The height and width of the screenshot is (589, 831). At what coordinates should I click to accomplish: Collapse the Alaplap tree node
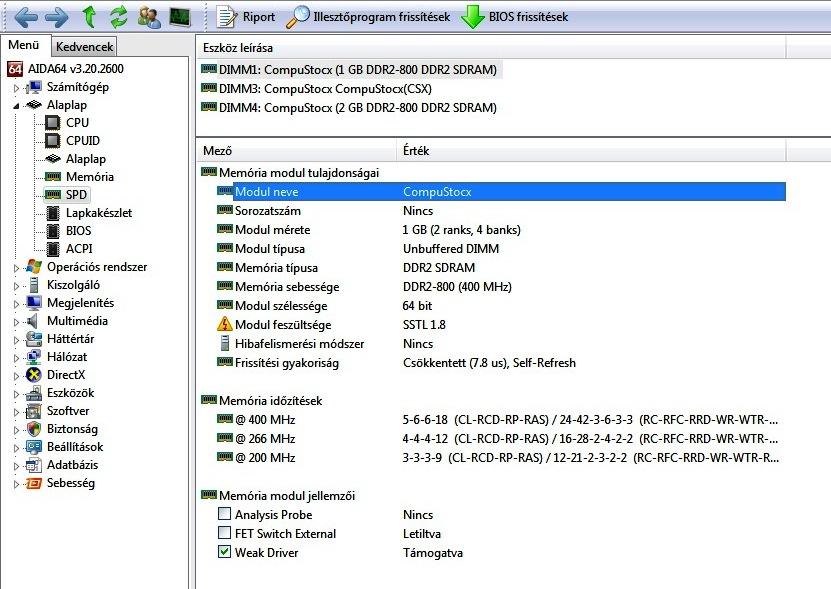pos(16,106)
